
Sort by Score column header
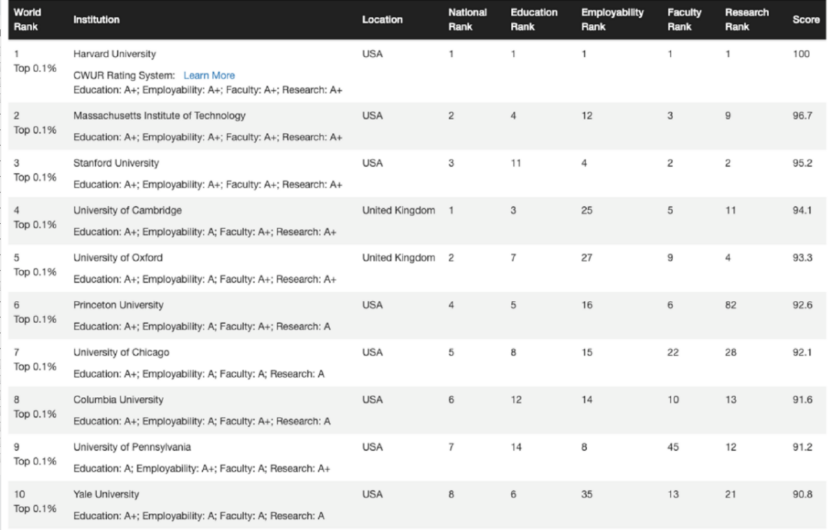tap(806, 20)
